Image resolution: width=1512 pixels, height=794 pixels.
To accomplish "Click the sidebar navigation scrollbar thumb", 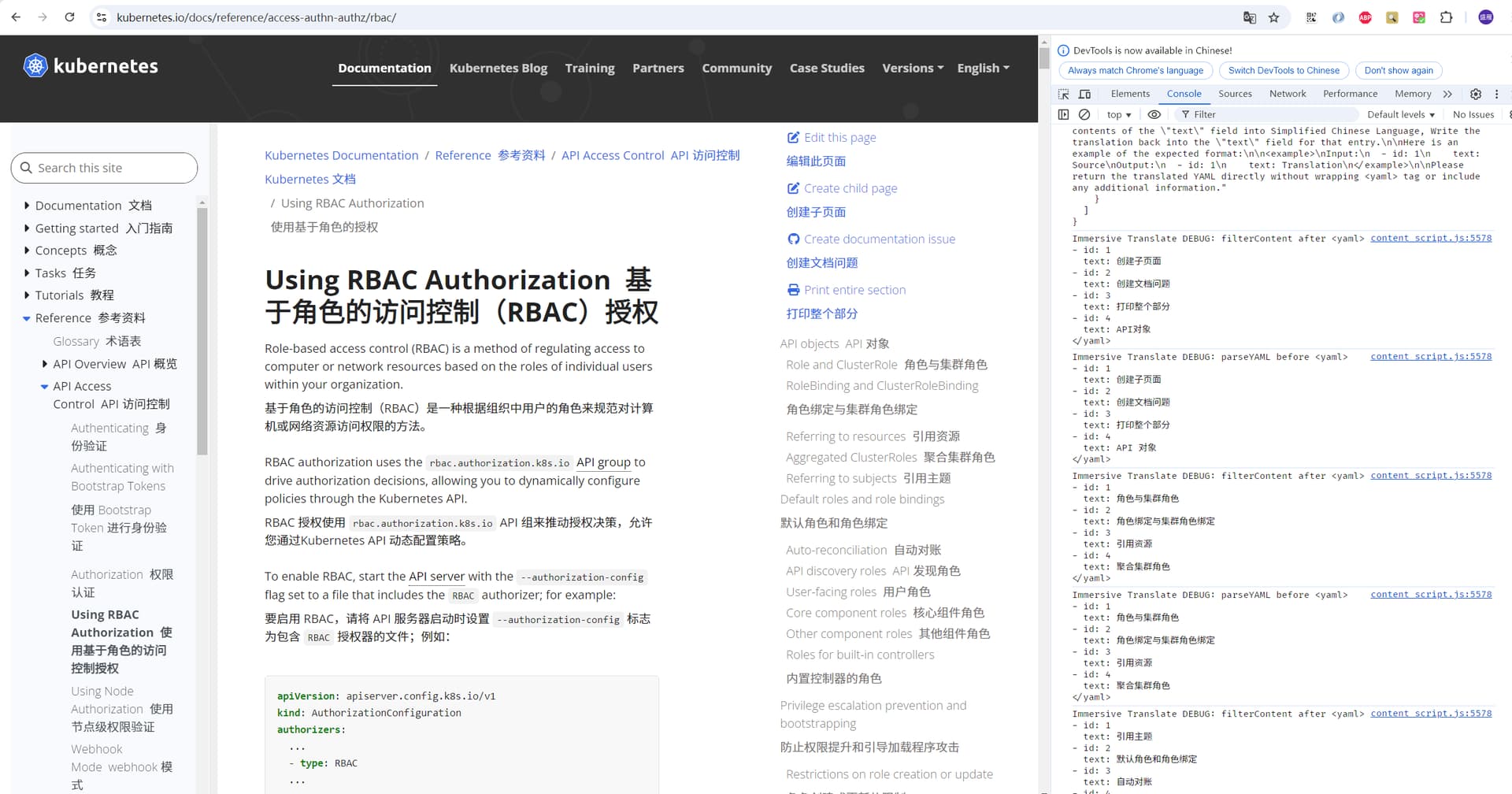I will pos(202,331).
